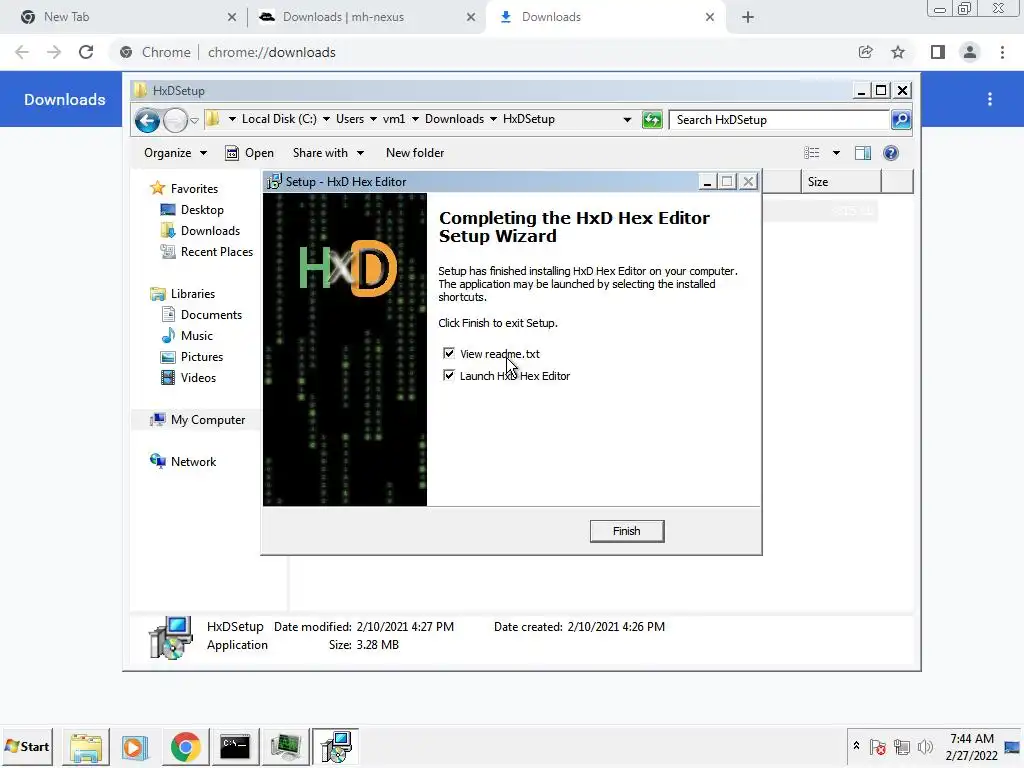The image size is (1024, 768).
Task: Go back in the Explorer window
Action: click(148, 120)
